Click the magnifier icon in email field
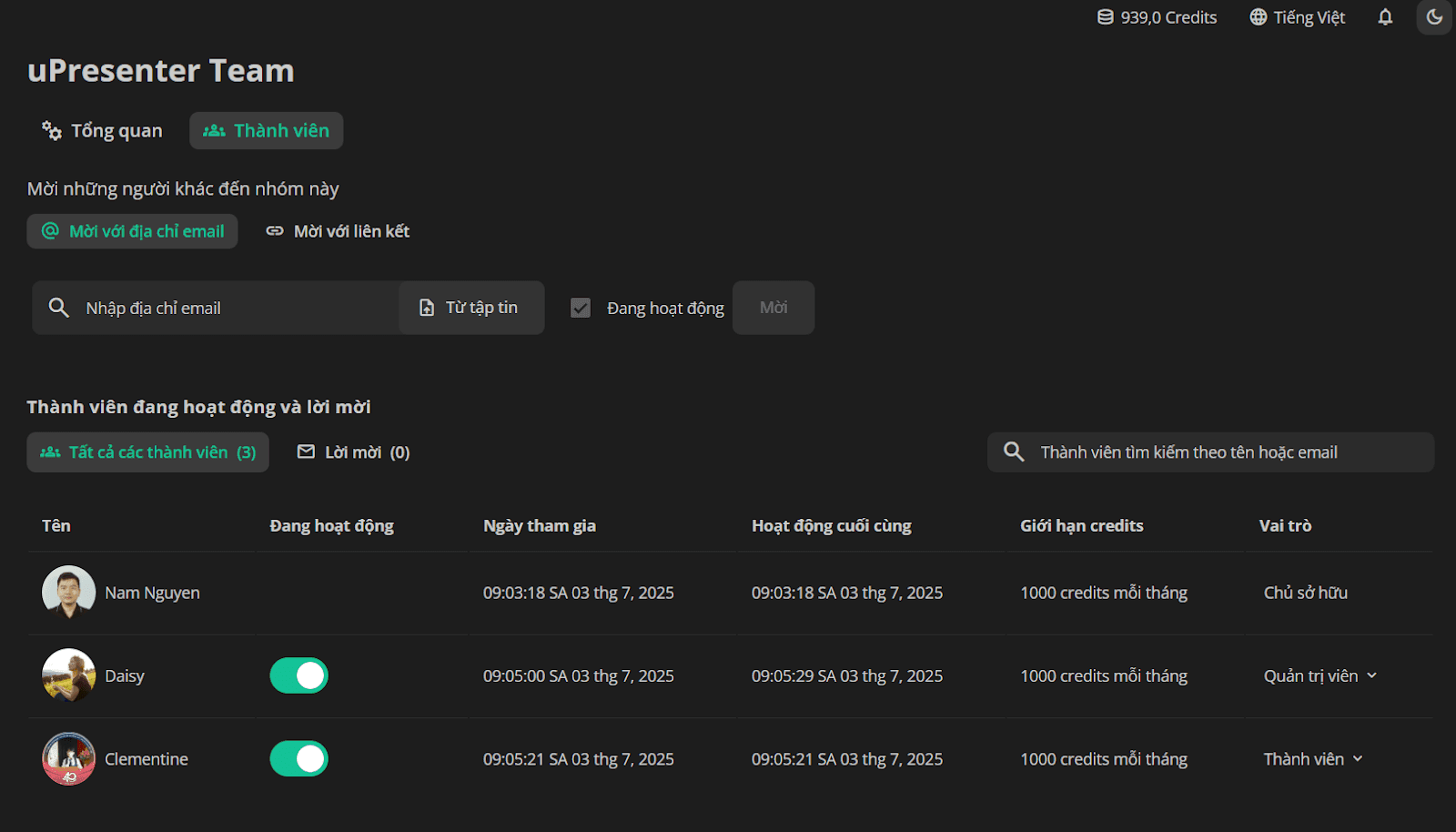1456x832 pixels. 59,308
